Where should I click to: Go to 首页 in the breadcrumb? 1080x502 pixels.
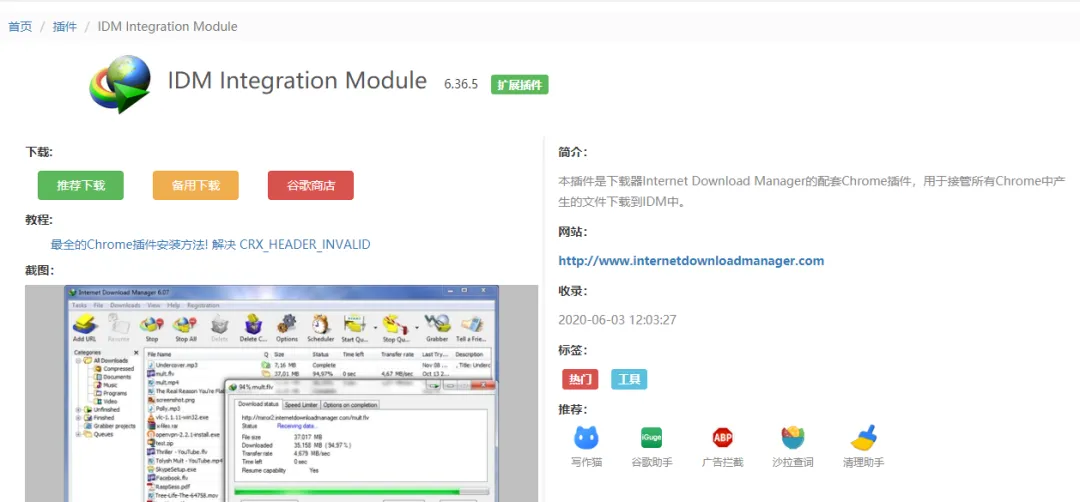[20, 27]
